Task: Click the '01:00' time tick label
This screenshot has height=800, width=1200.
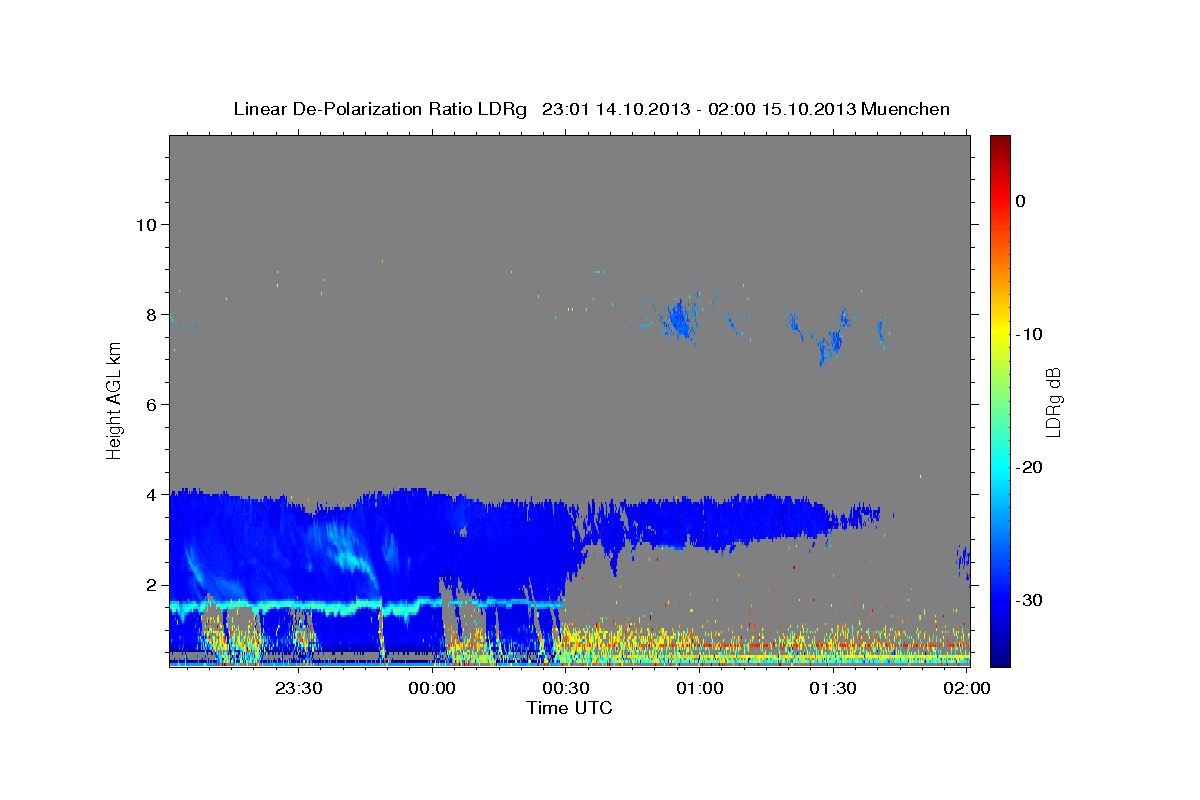Action: (x=700, y=688)
